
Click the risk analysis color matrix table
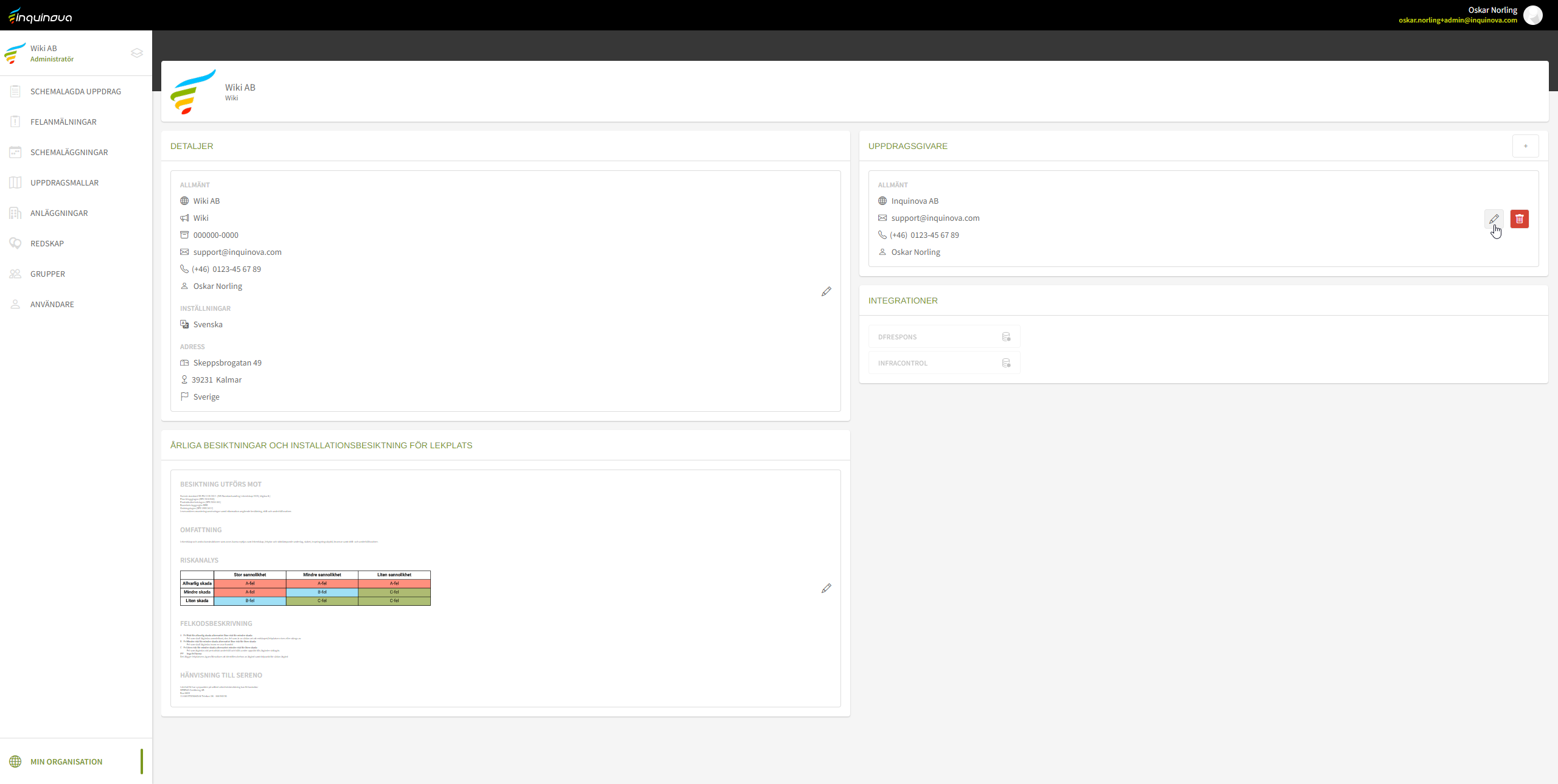point(305,588)
